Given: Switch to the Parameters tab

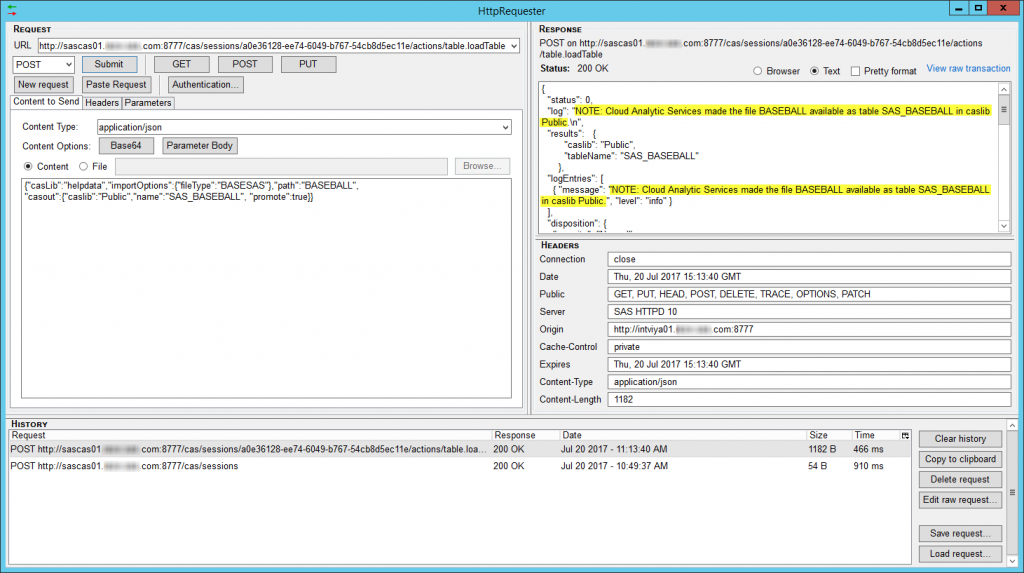Looking at the screenshot, I should tap(148, 103).
